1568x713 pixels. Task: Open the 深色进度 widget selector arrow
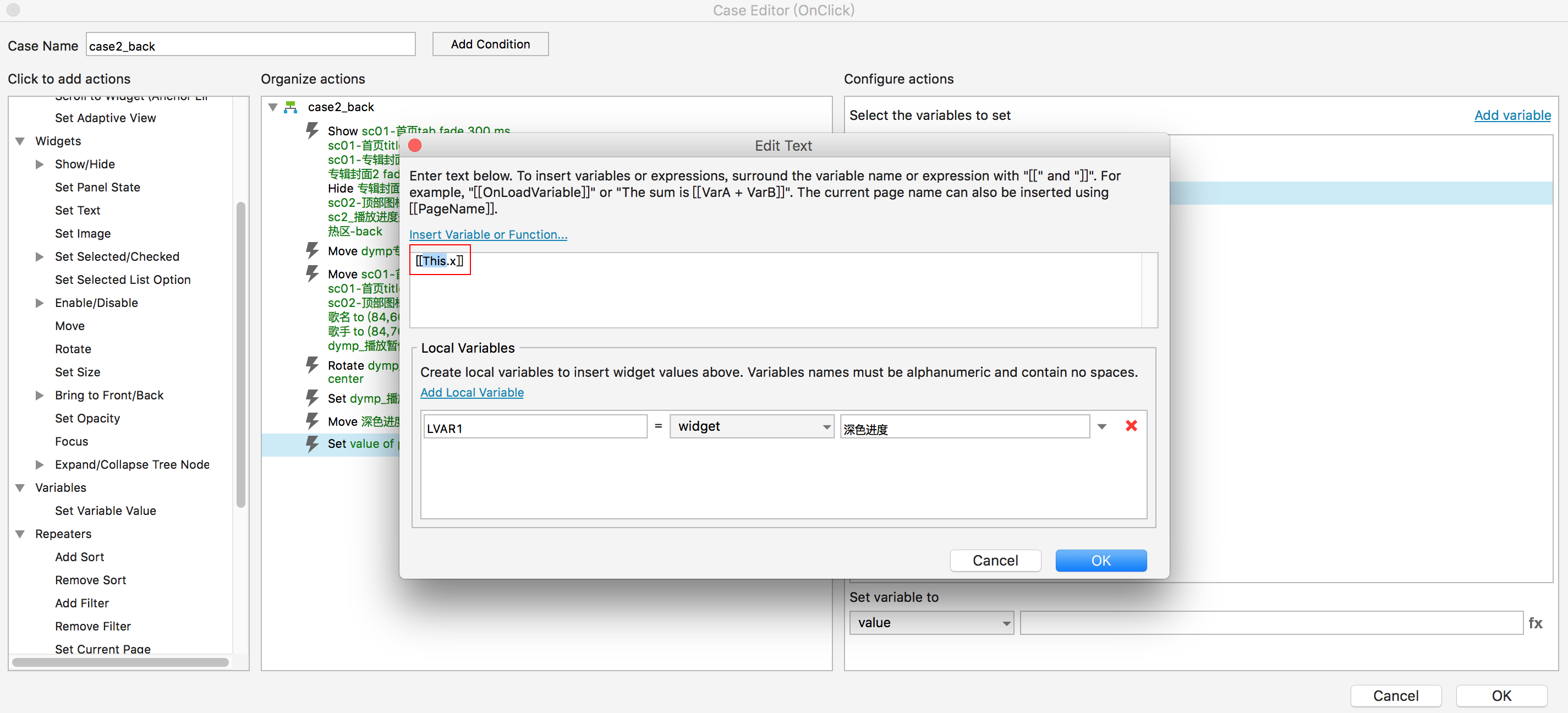[1102, 426]
